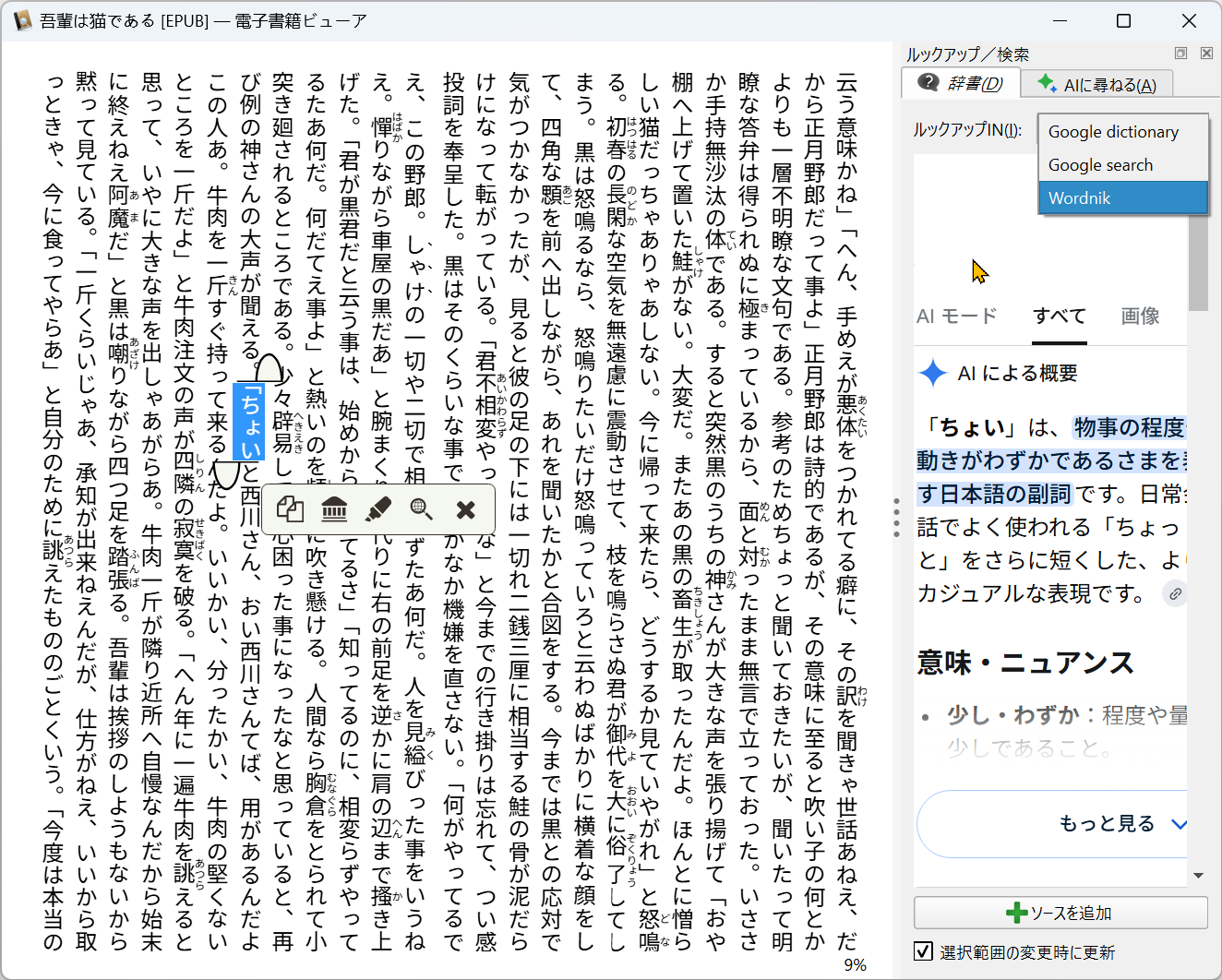The image size is (1222, 980).
Task: Click the link chain icon in the AI overview
Action: pos(1175,593)
